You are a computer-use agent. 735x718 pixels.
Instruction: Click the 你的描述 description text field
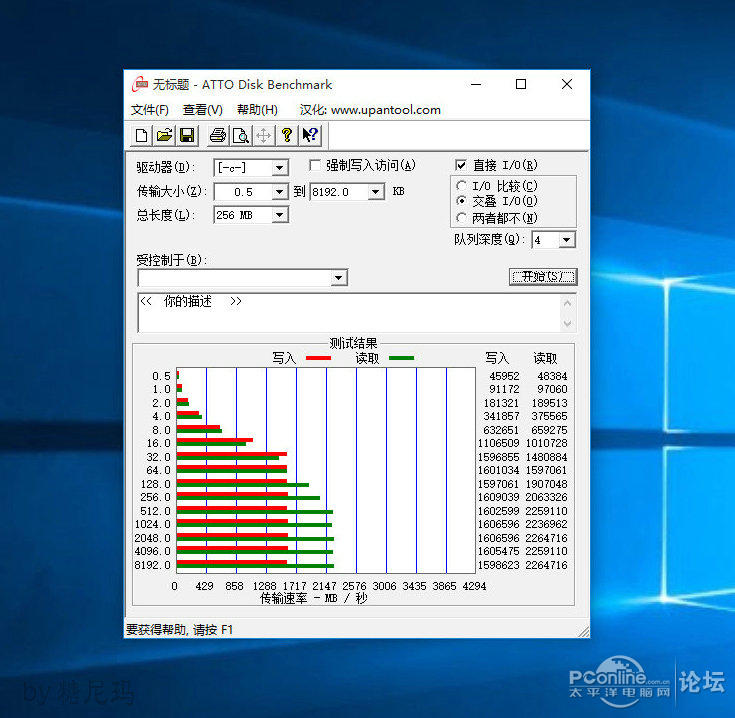349,313
